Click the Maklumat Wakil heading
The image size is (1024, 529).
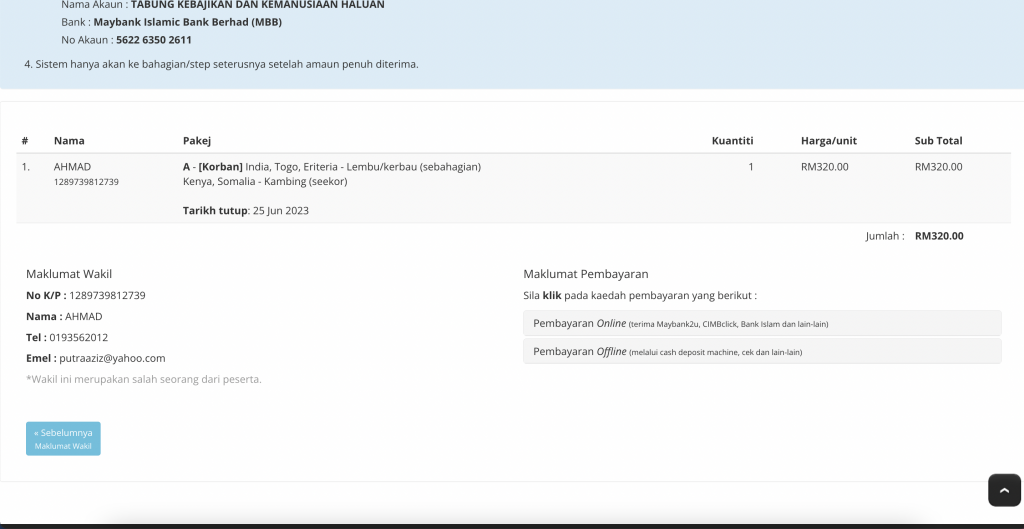point(69,274)
